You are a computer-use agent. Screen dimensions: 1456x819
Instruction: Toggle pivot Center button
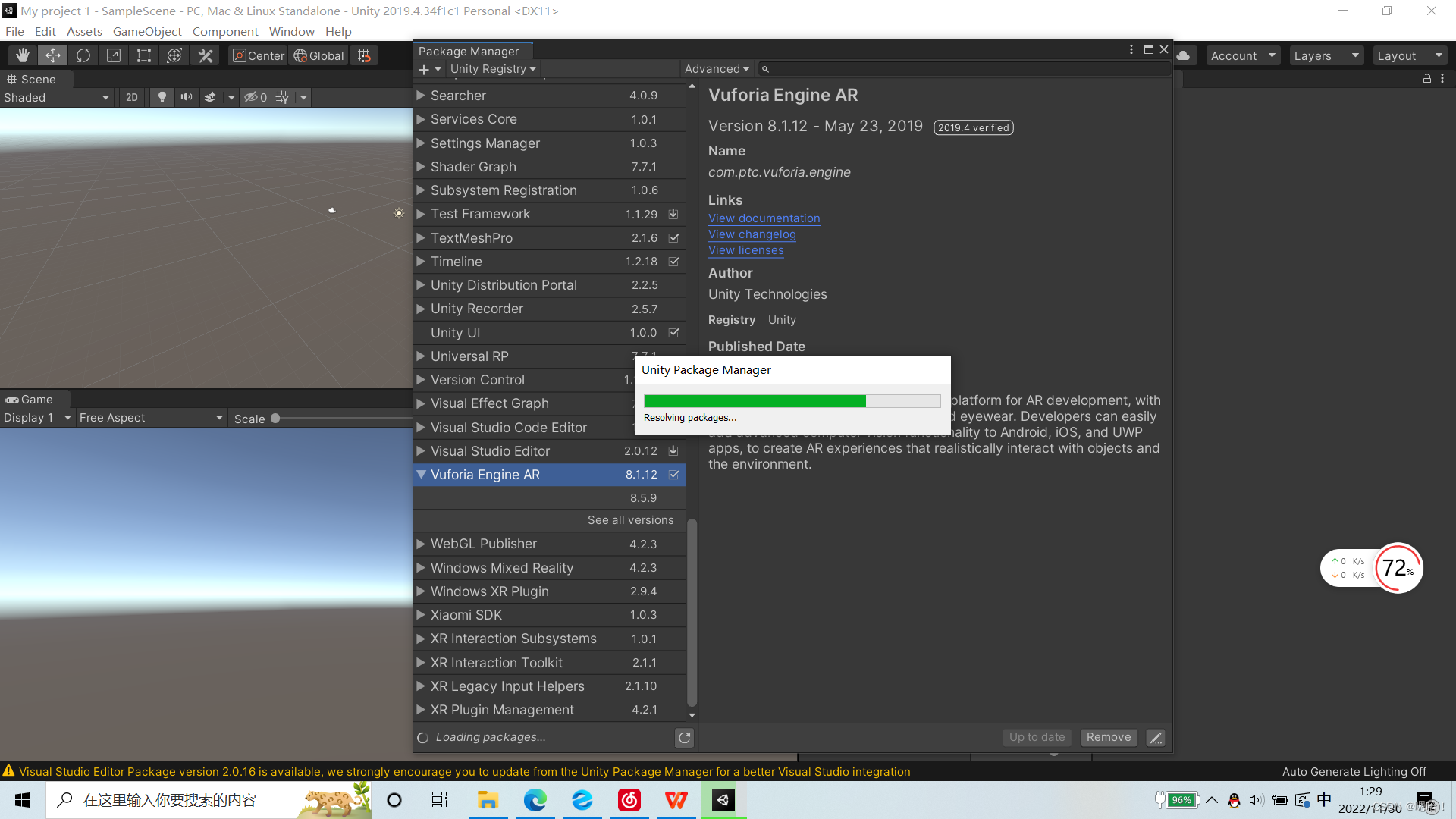click(259, 55)
